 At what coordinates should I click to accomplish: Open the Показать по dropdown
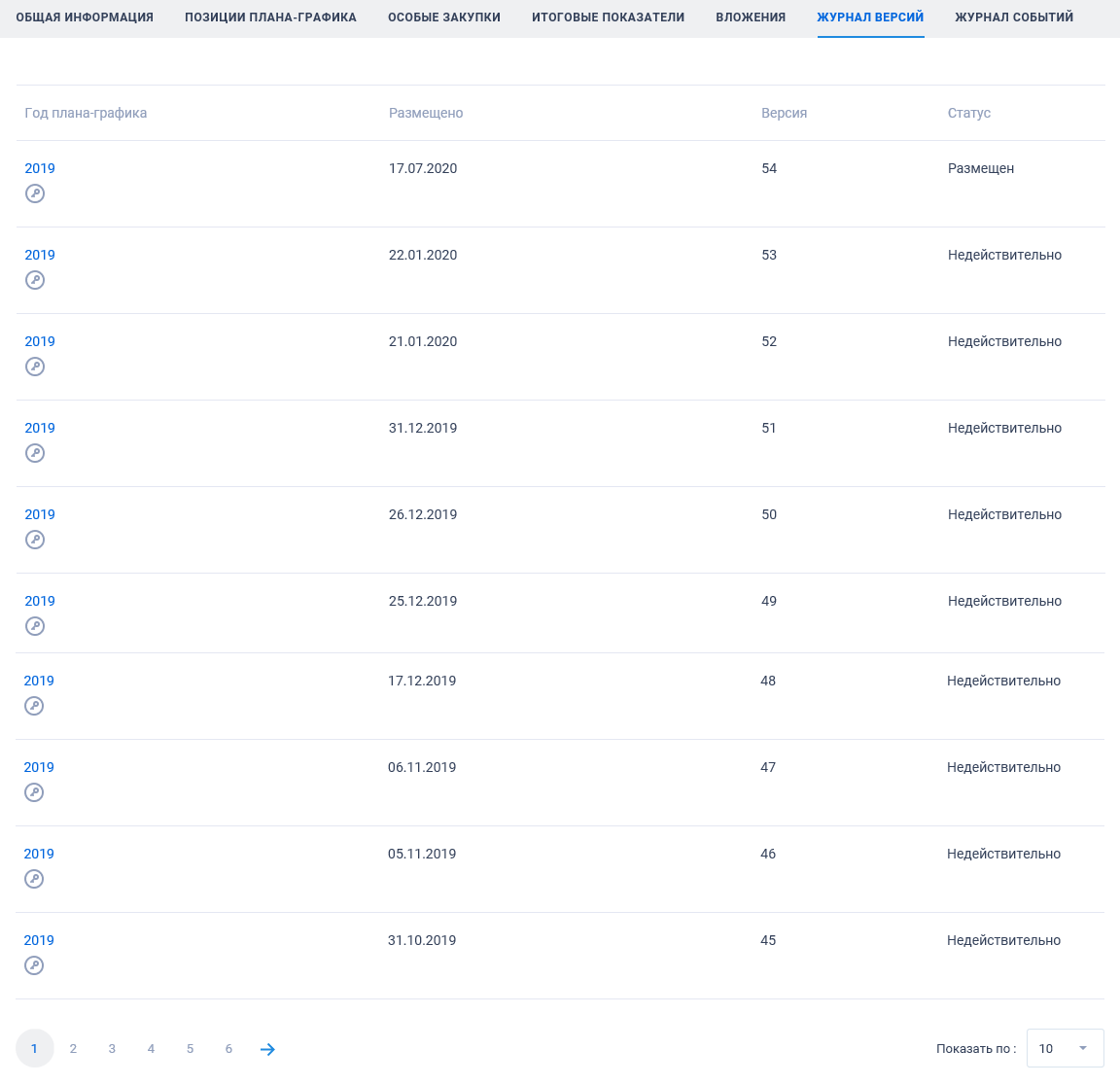tap(1065, 1048)
